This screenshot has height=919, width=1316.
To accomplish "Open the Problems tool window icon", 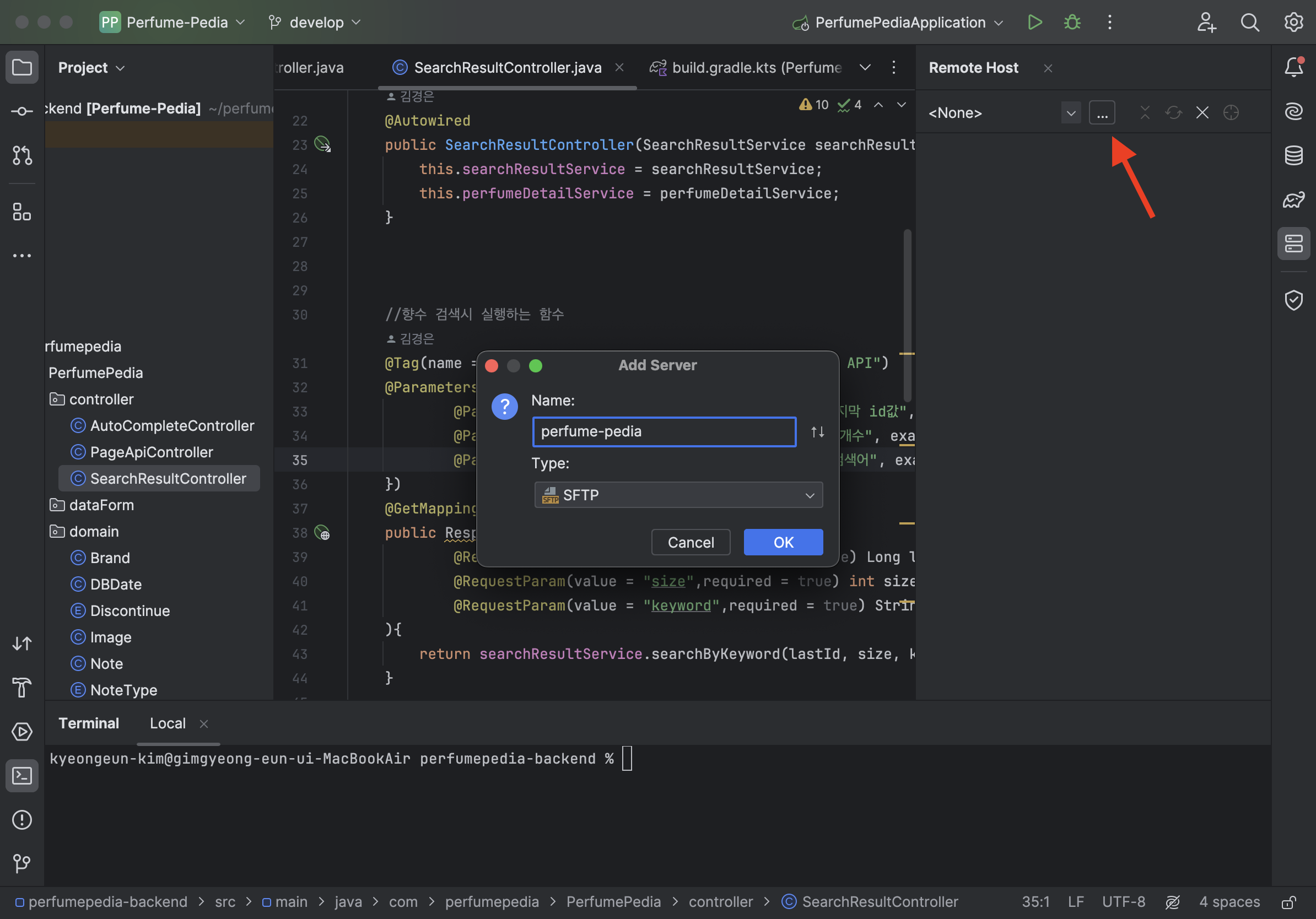I will coord(22,819).
